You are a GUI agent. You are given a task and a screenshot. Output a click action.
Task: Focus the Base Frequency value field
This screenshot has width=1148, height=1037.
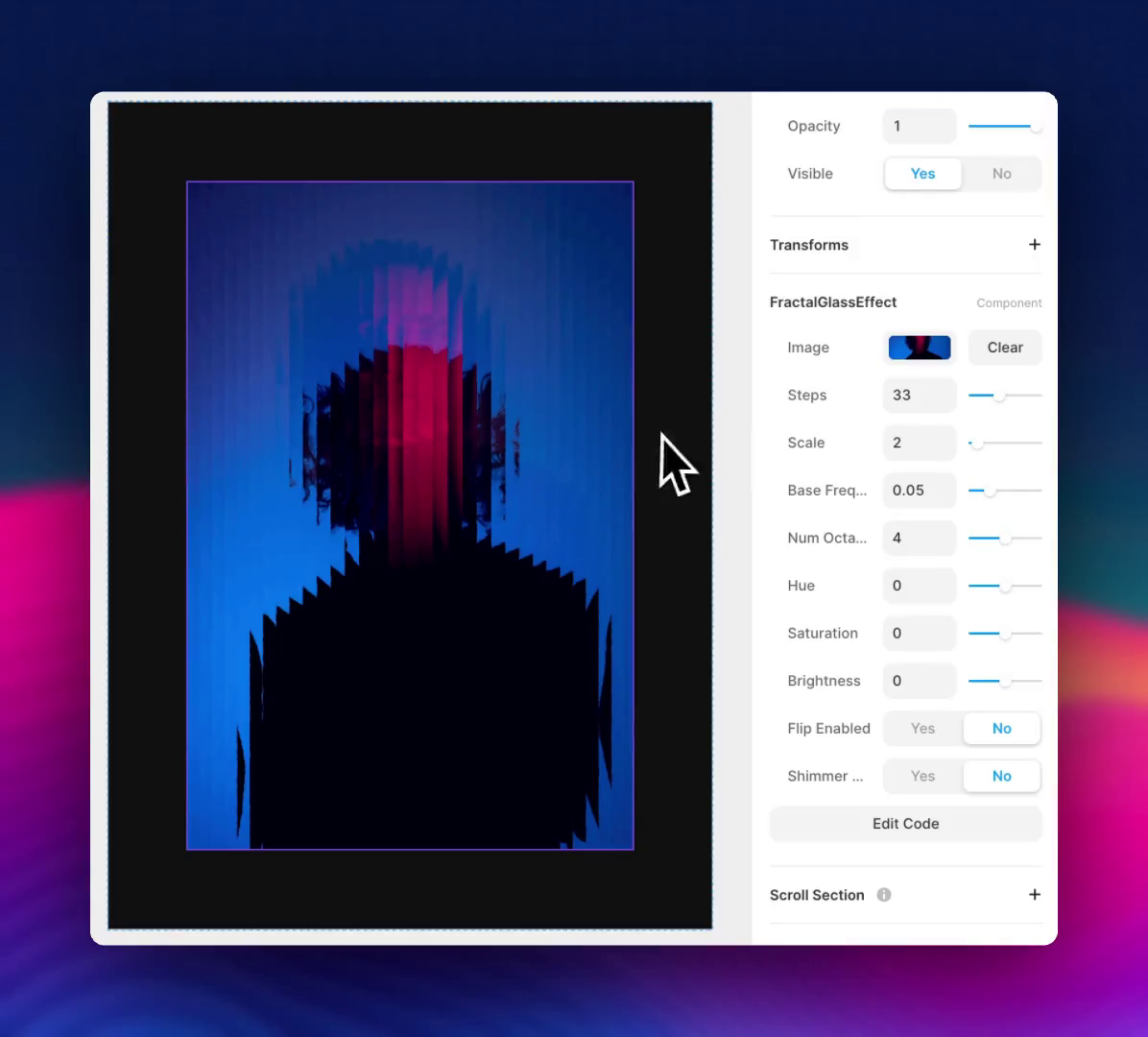point(919,491)
